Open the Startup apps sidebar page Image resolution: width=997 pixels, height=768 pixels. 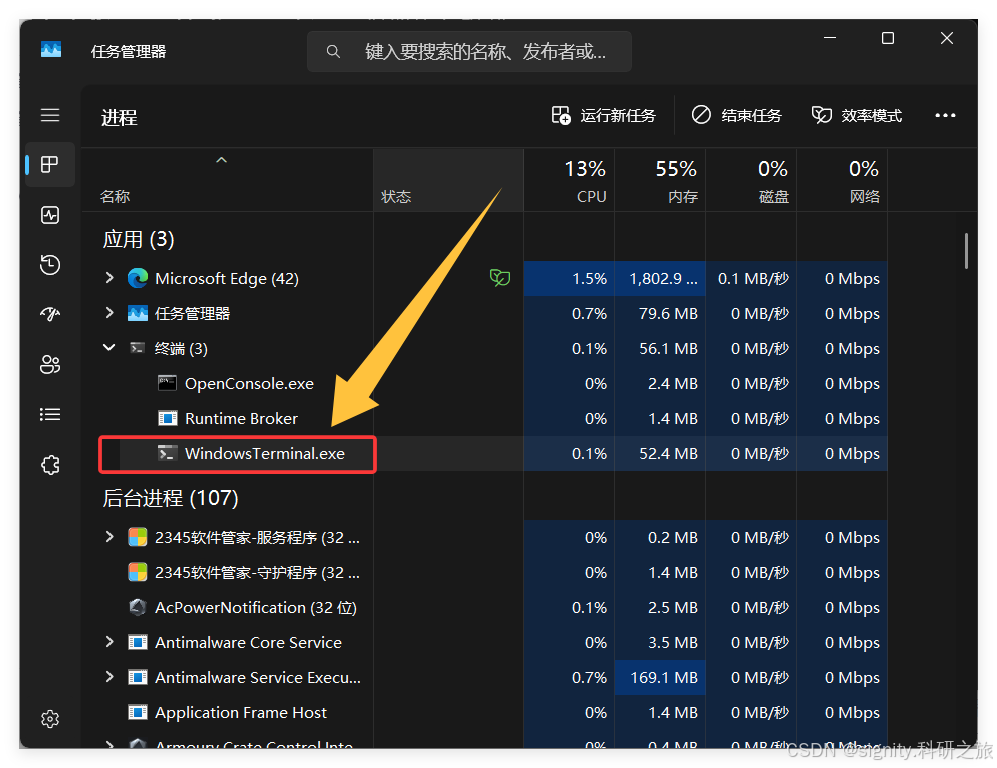(50, 314)
